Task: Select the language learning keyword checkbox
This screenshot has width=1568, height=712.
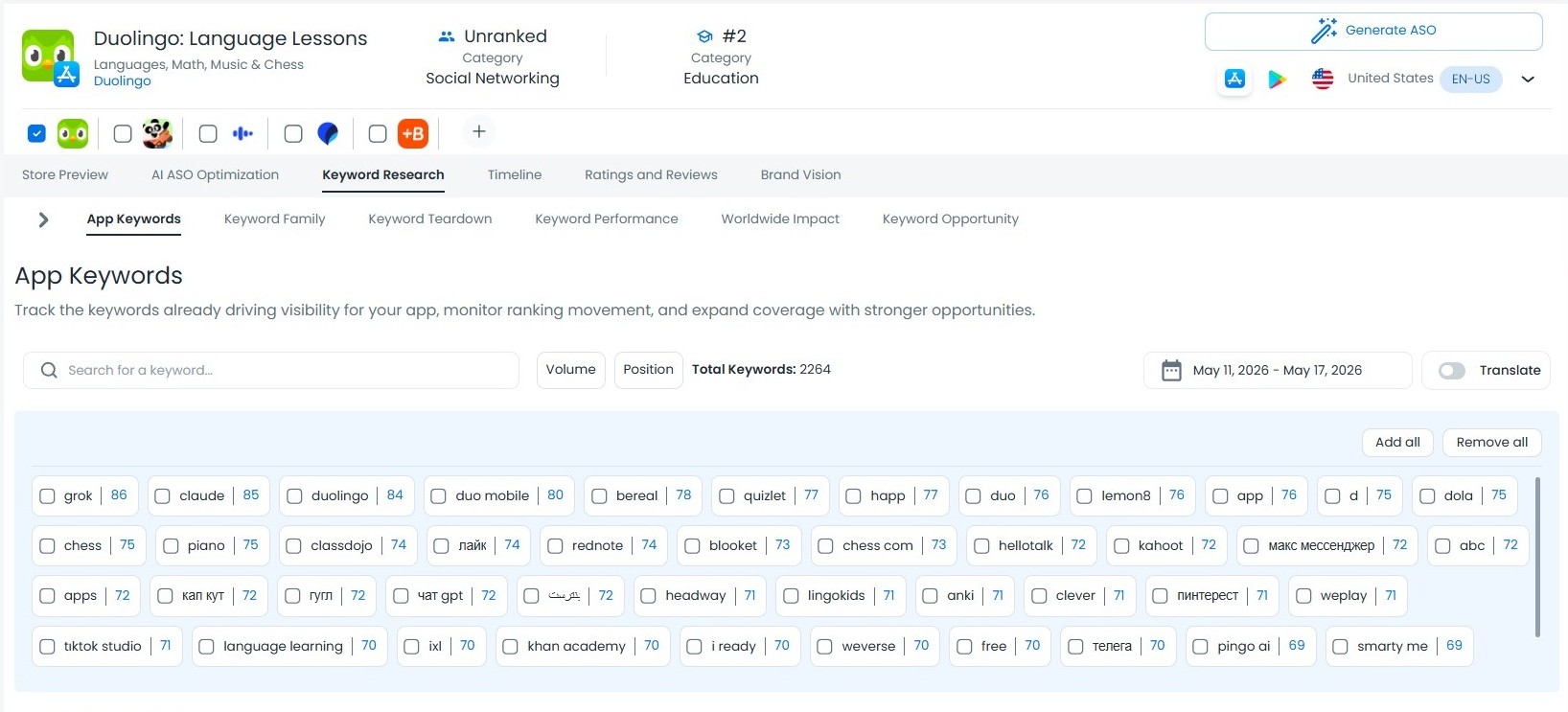Action: [206, 646]
